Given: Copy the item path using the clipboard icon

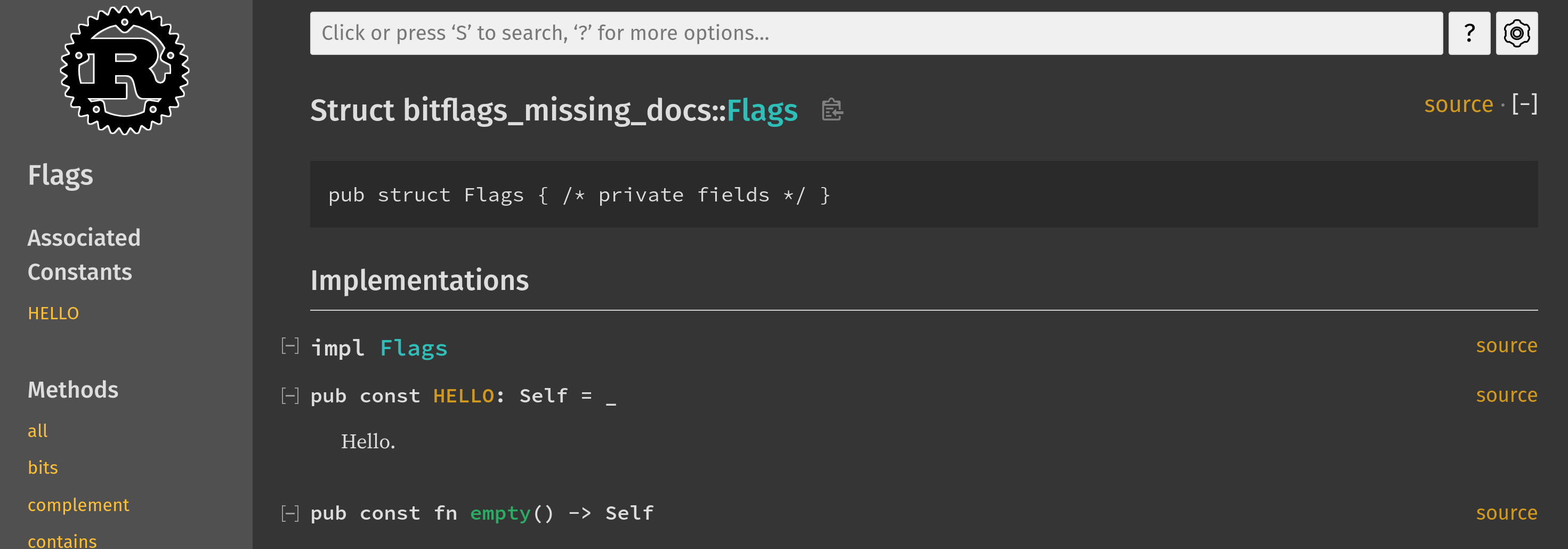Looking at the screenshot, I should 832,110.
